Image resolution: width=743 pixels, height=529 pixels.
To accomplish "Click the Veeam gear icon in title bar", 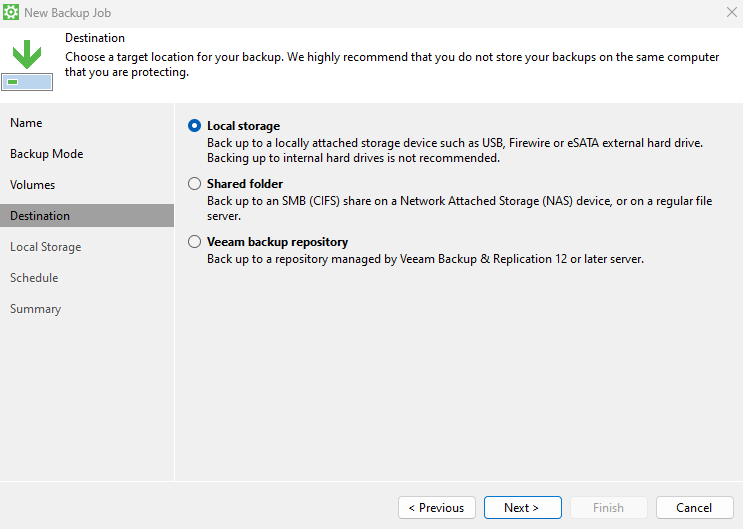I will tap(12, 14).
